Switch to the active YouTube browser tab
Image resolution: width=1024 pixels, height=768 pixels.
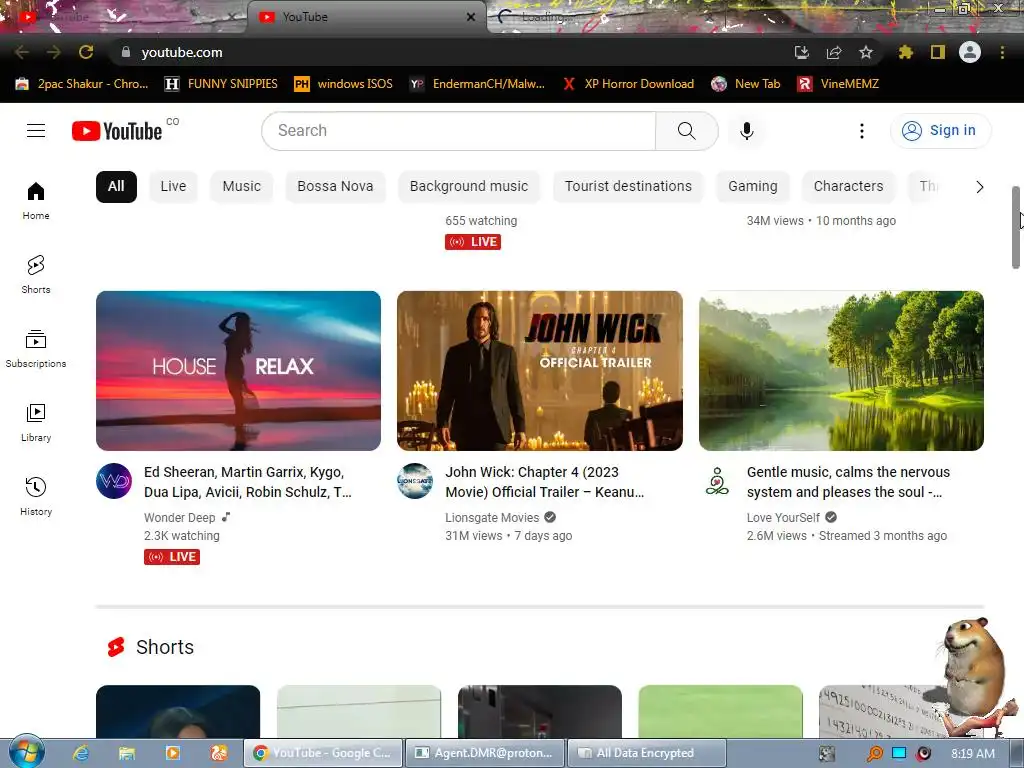(366, 17)
